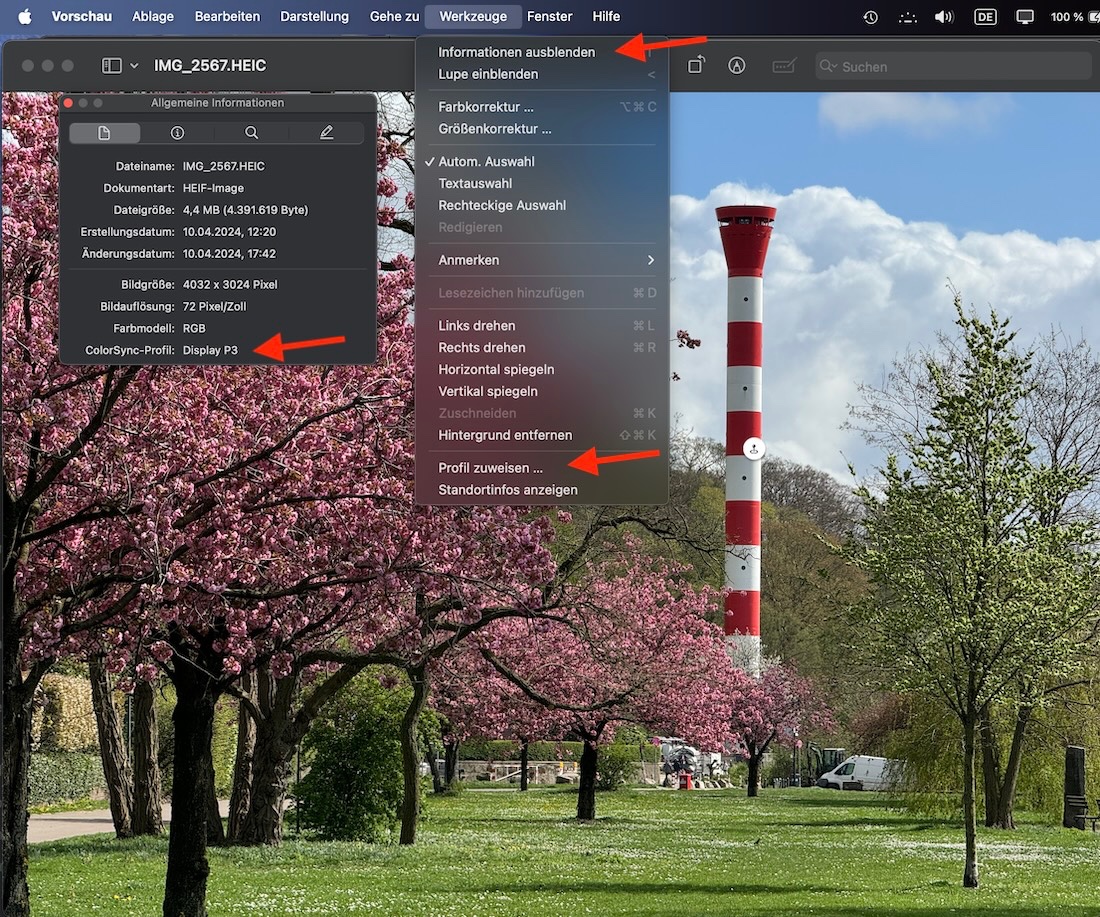Screen dimensions: 1100x917
Task: Click the Dokumentart value HEIF-Image
Action: click(213, 188)
